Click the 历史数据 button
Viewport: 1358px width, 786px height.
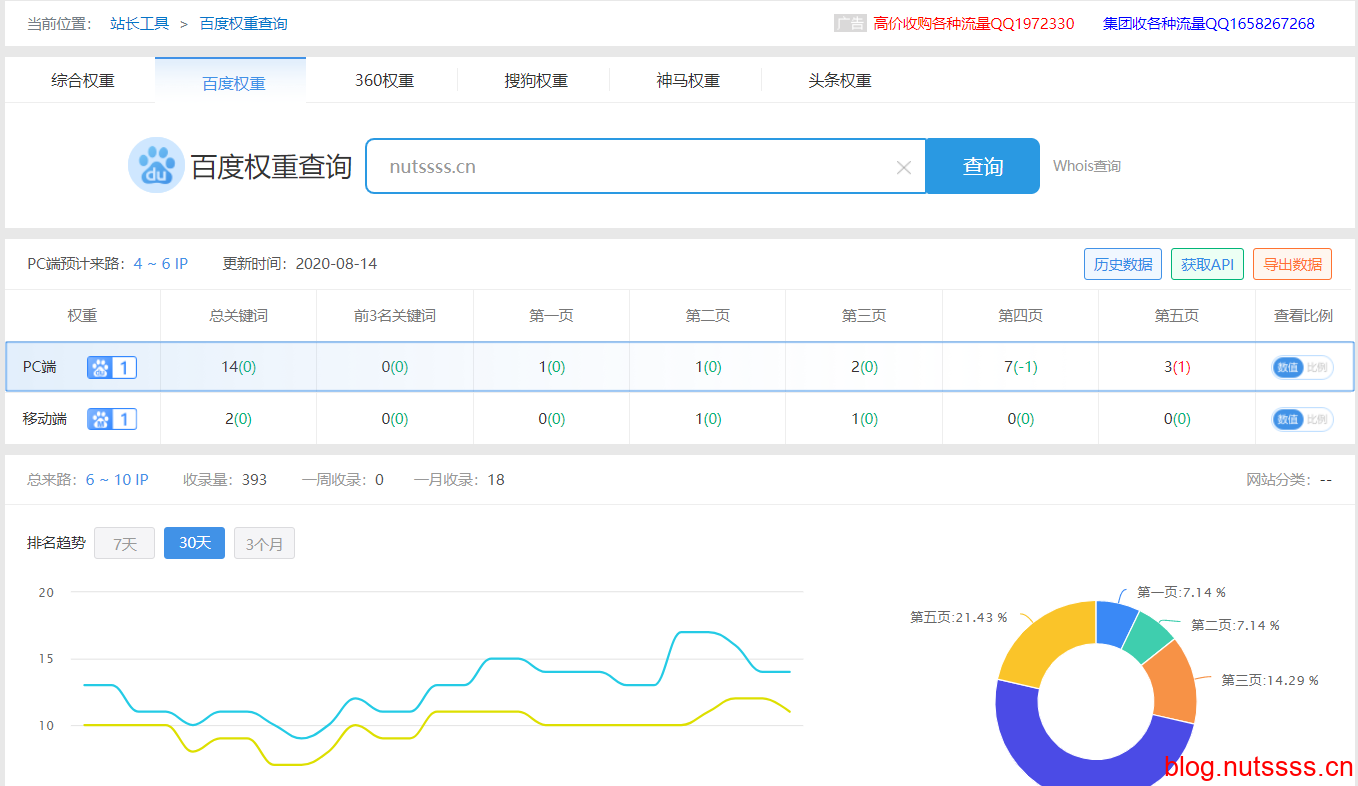pos(1123,264)
